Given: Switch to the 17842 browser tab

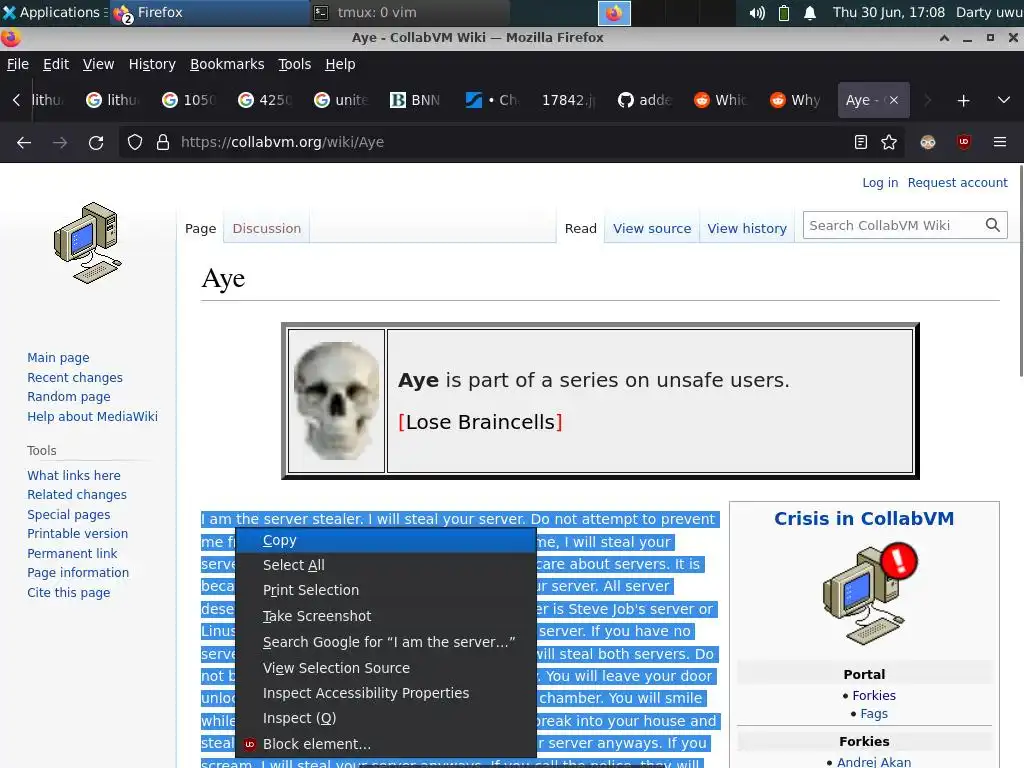Looking at the screenshot, I should pyautogui.click(x=568, y=100).
